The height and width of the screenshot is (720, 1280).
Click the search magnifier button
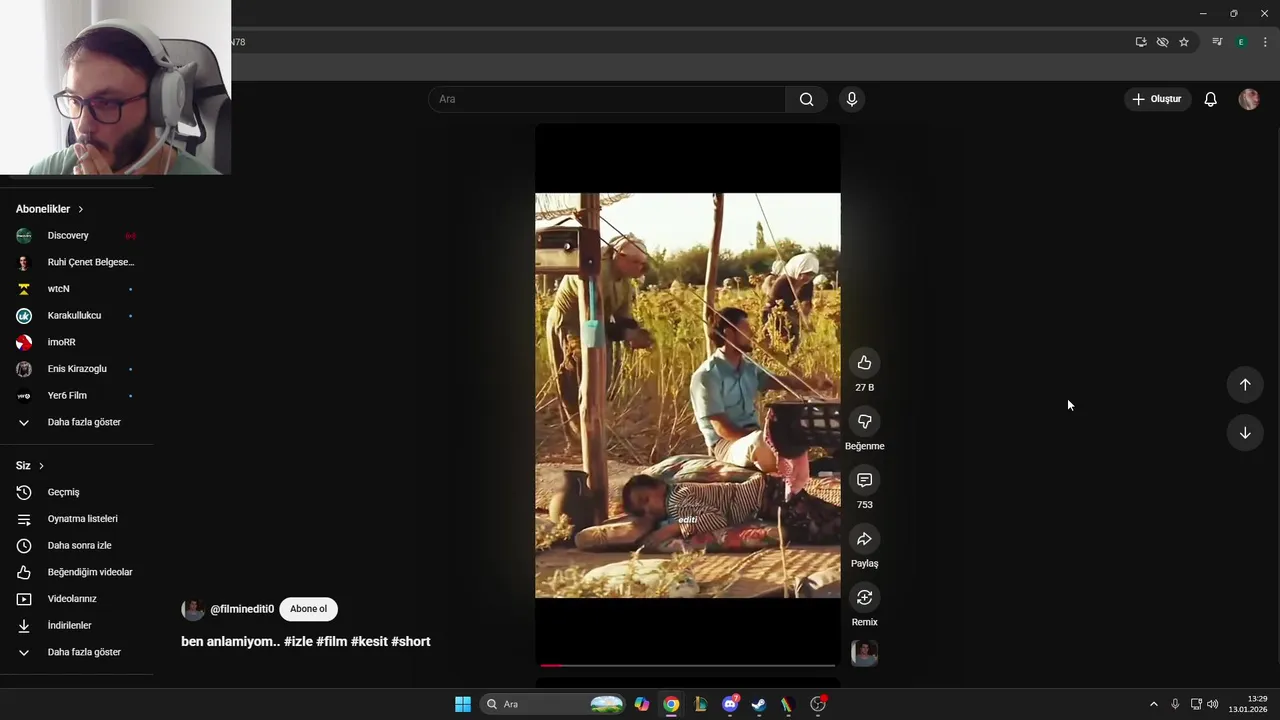click(x=806, y=99)
